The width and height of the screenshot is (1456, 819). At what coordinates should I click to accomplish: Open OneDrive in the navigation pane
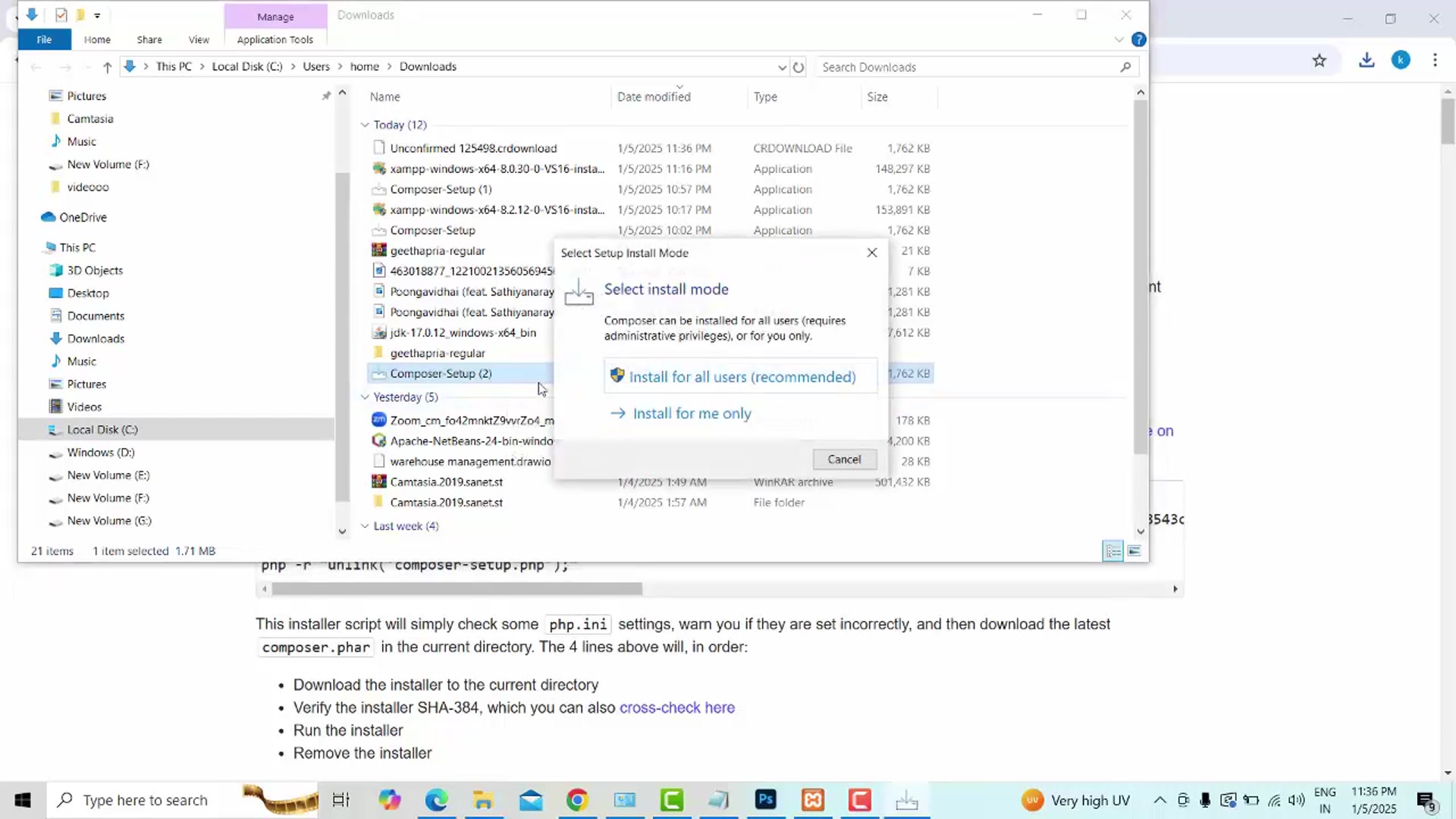tap(83, 218)
